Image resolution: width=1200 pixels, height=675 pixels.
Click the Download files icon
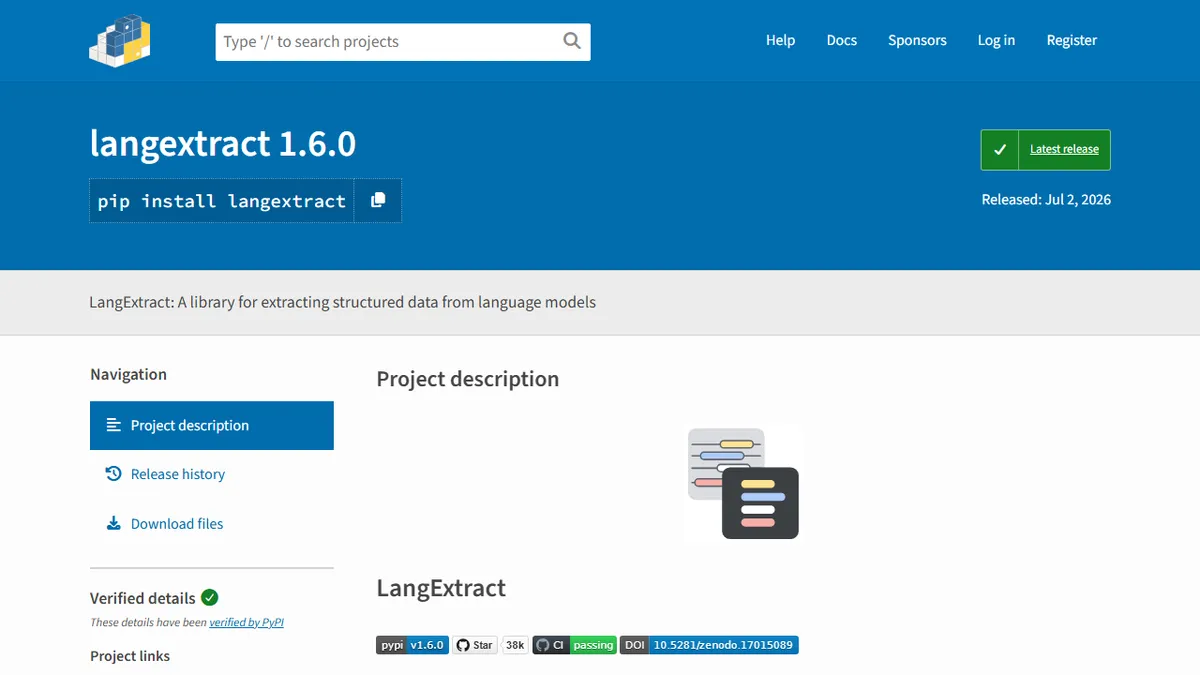(x=113, y=523)
